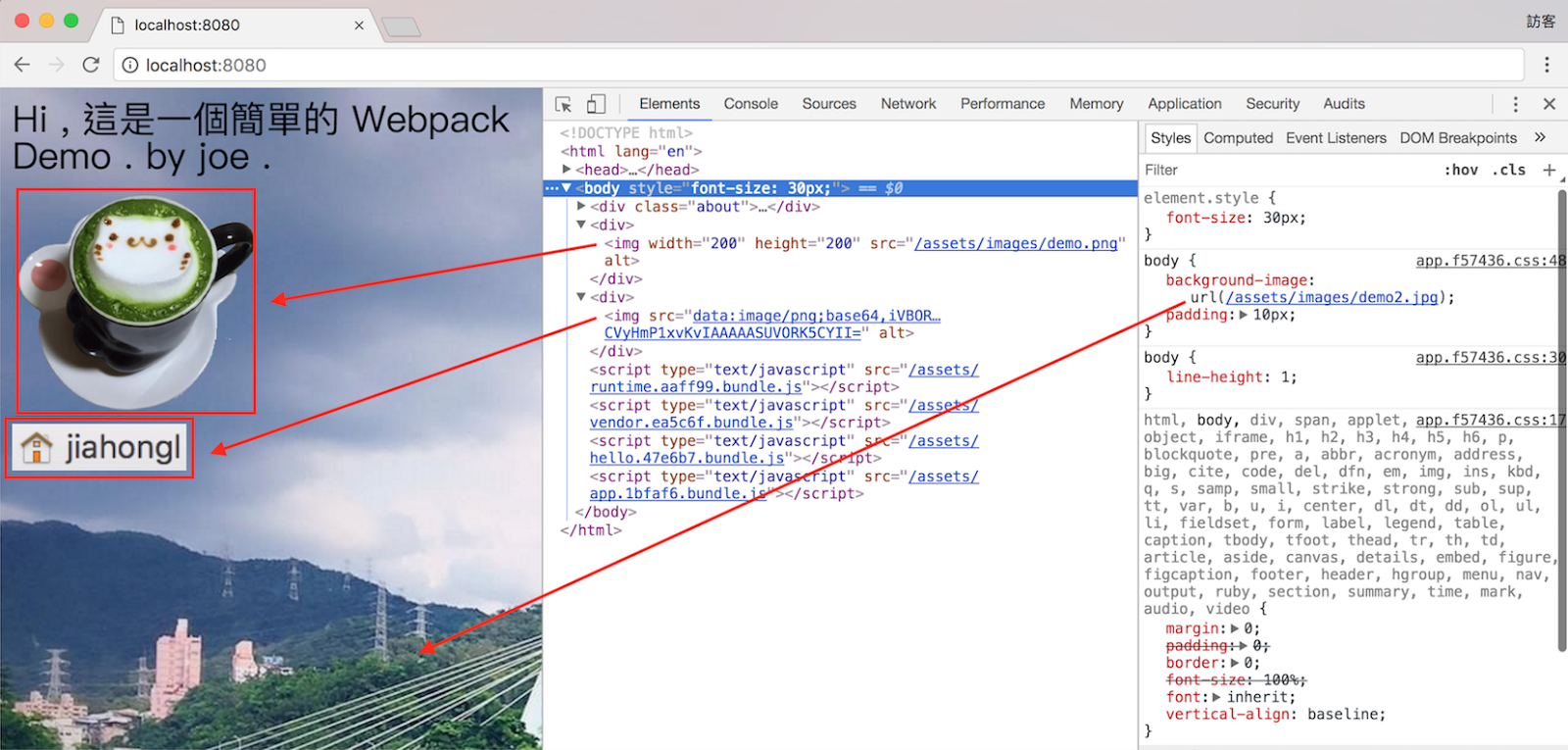Open the Chrome three-dot menu

click(1547, 65)
